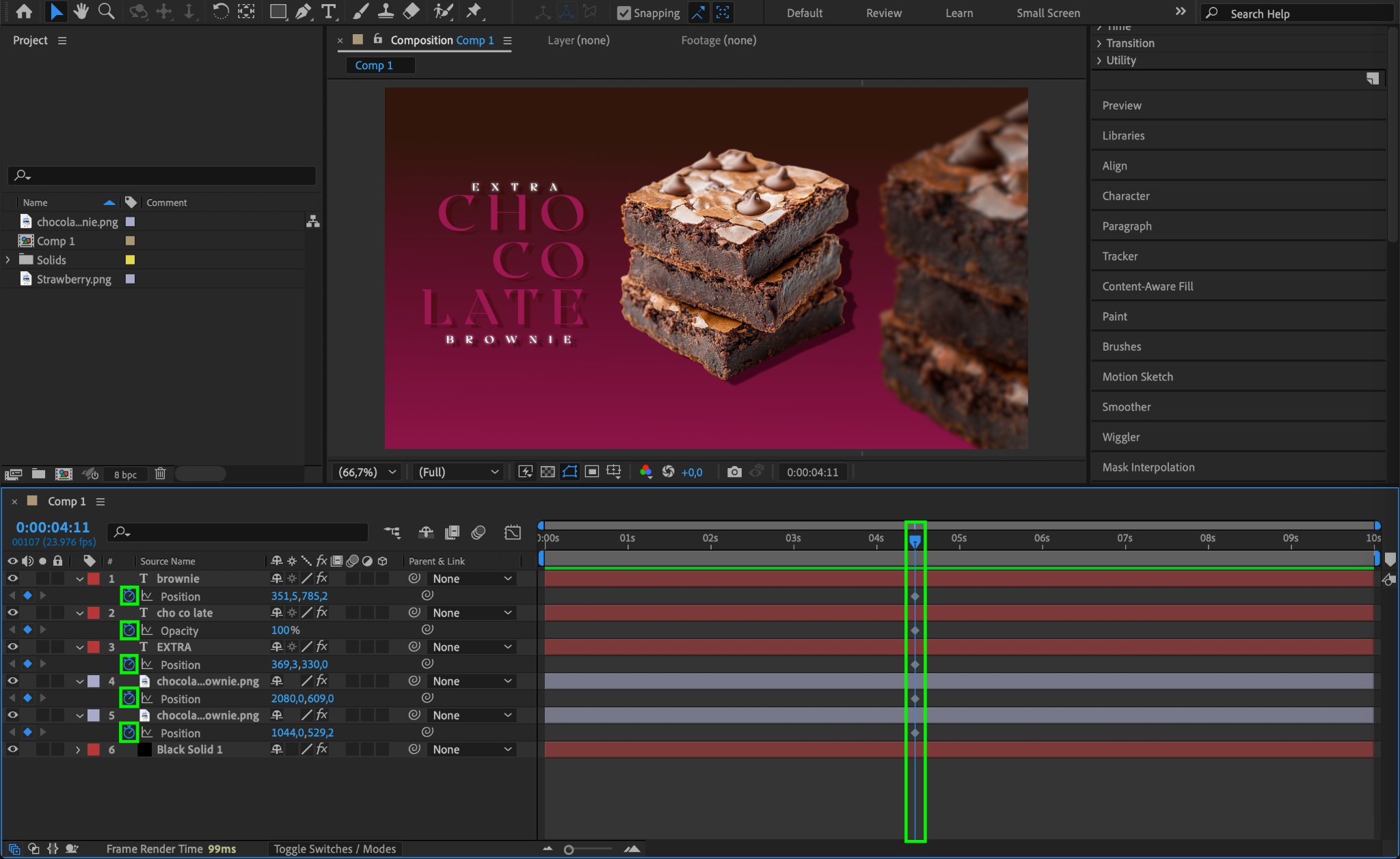Select the Type tool
Screen dimensions: 1400x859
point(329,12)
